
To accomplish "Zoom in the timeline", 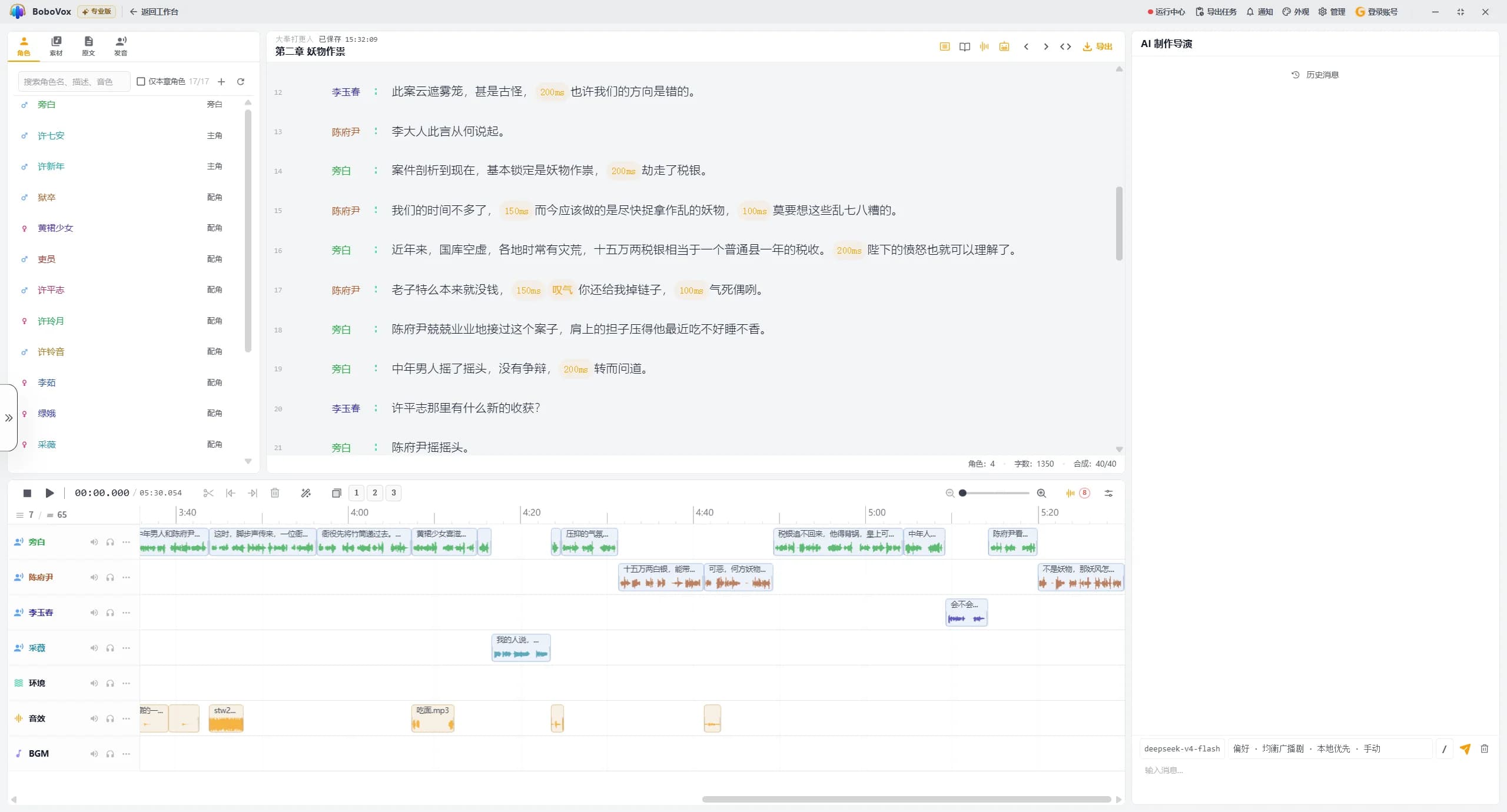I will click(x=1041, y=493).
